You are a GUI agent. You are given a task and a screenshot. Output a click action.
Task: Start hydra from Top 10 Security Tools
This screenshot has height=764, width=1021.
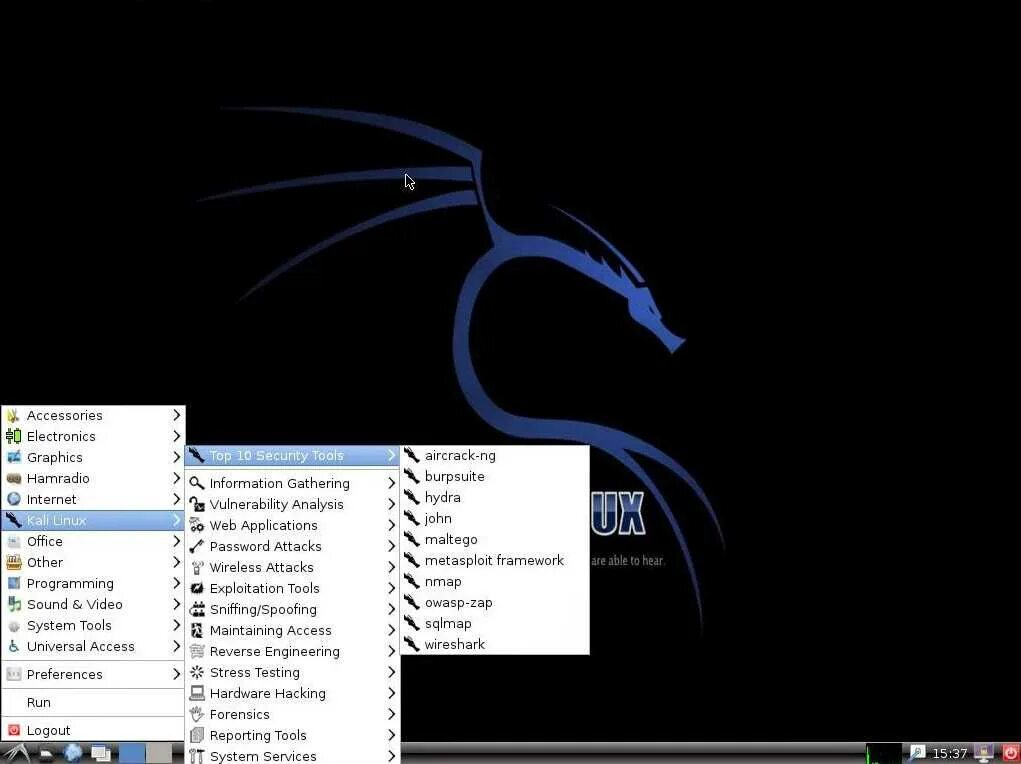point(495,497)
